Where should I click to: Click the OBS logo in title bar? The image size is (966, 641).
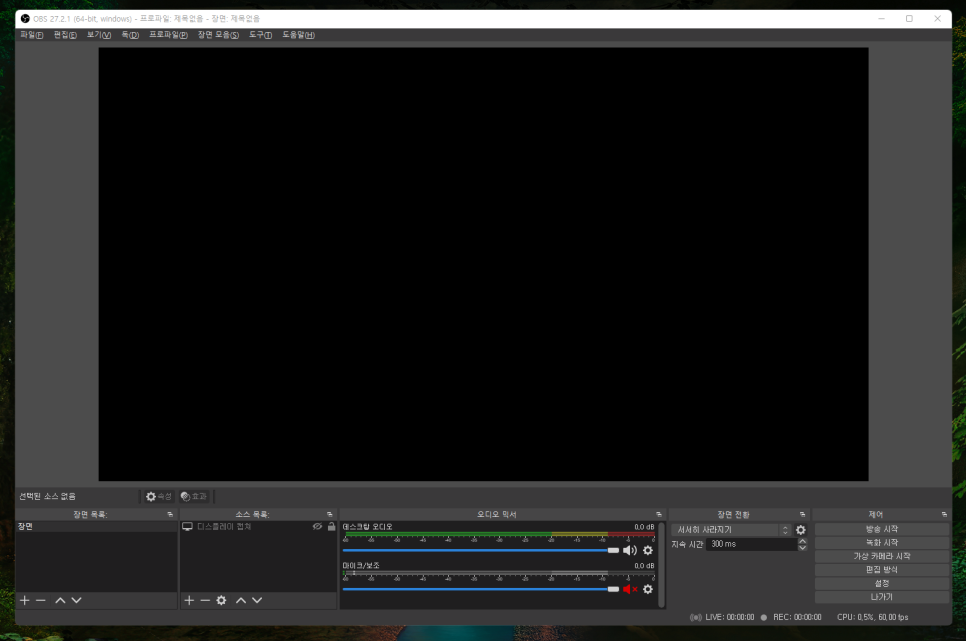[x=25, y=18]
